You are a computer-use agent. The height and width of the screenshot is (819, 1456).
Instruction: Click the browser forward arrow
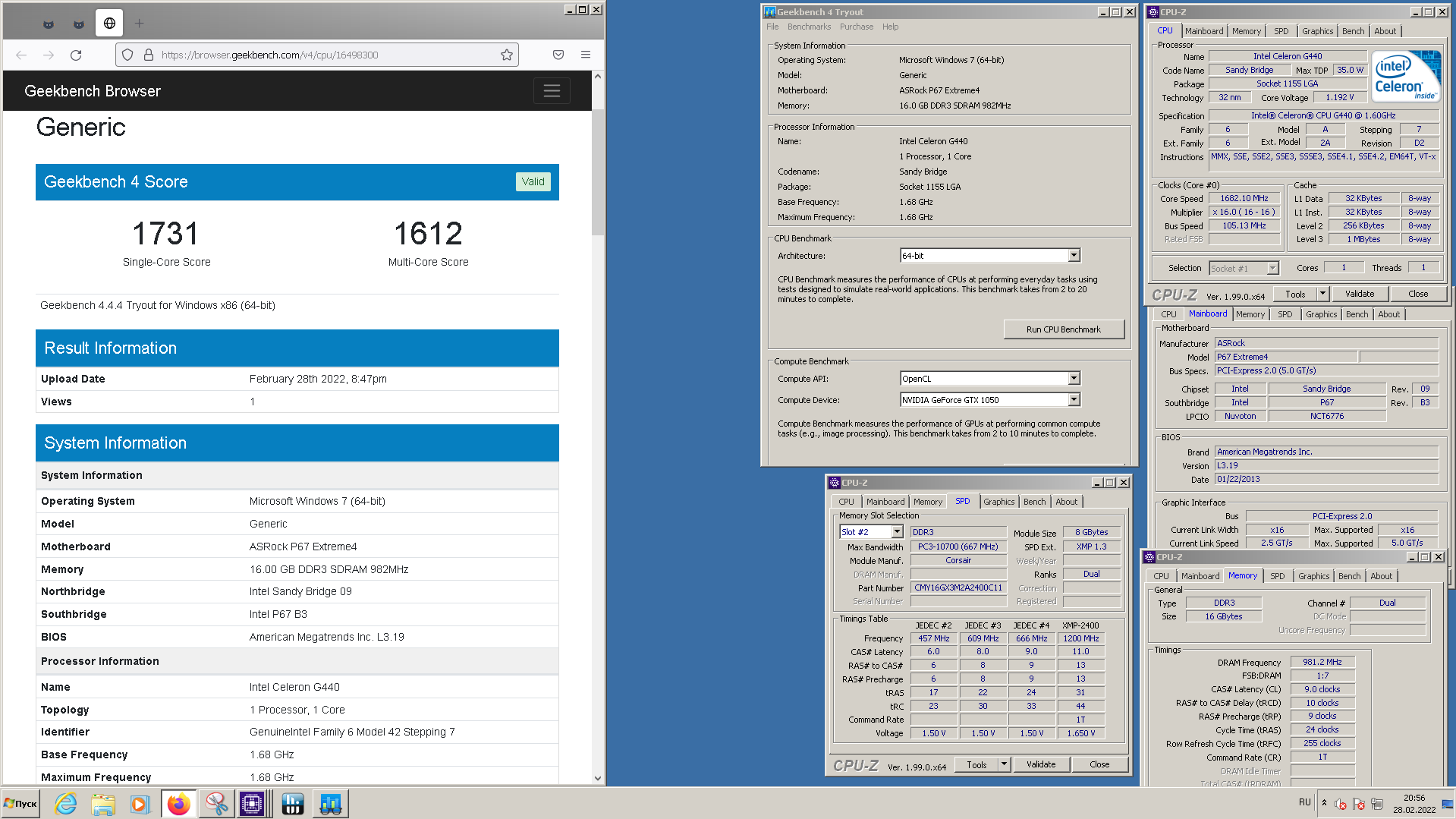(49, 55)
